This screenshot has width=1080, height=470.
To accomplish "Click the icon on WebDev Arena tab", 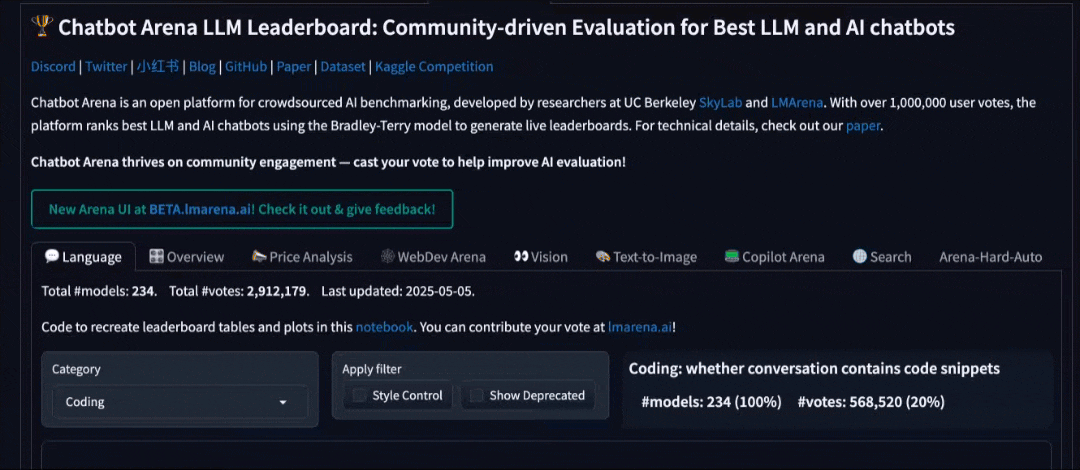I will pos(387,256).
